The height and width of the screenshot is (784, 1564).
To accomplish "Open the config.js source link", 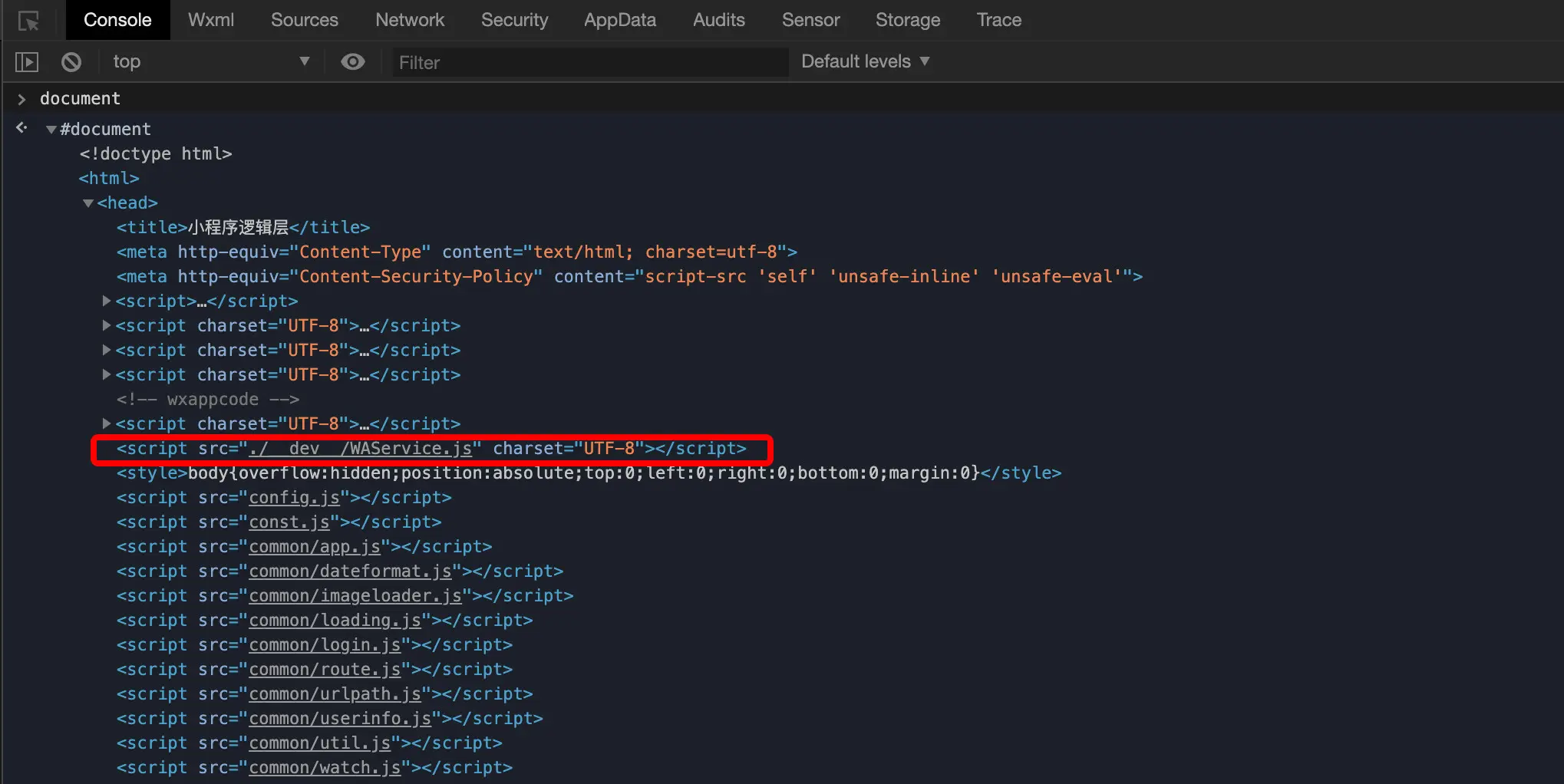I will (x=294, y=498).
